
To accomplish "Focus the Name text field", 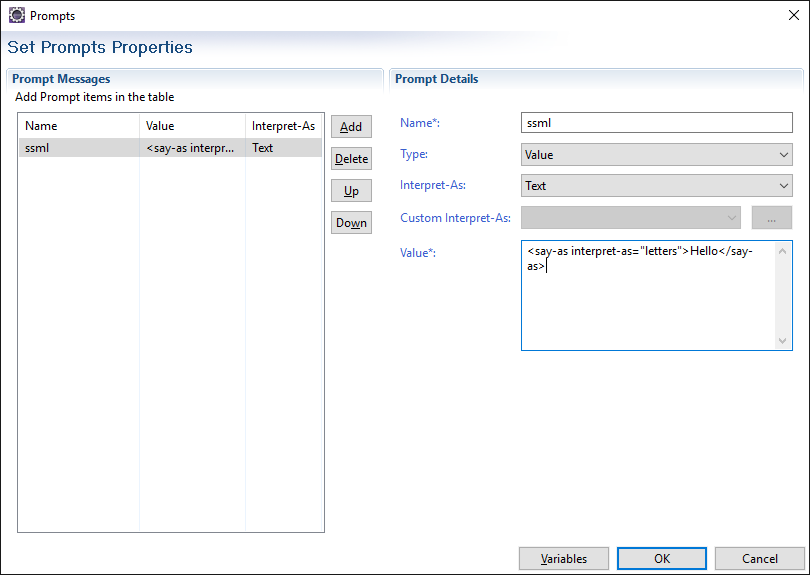I will click(x=656, y=123).
